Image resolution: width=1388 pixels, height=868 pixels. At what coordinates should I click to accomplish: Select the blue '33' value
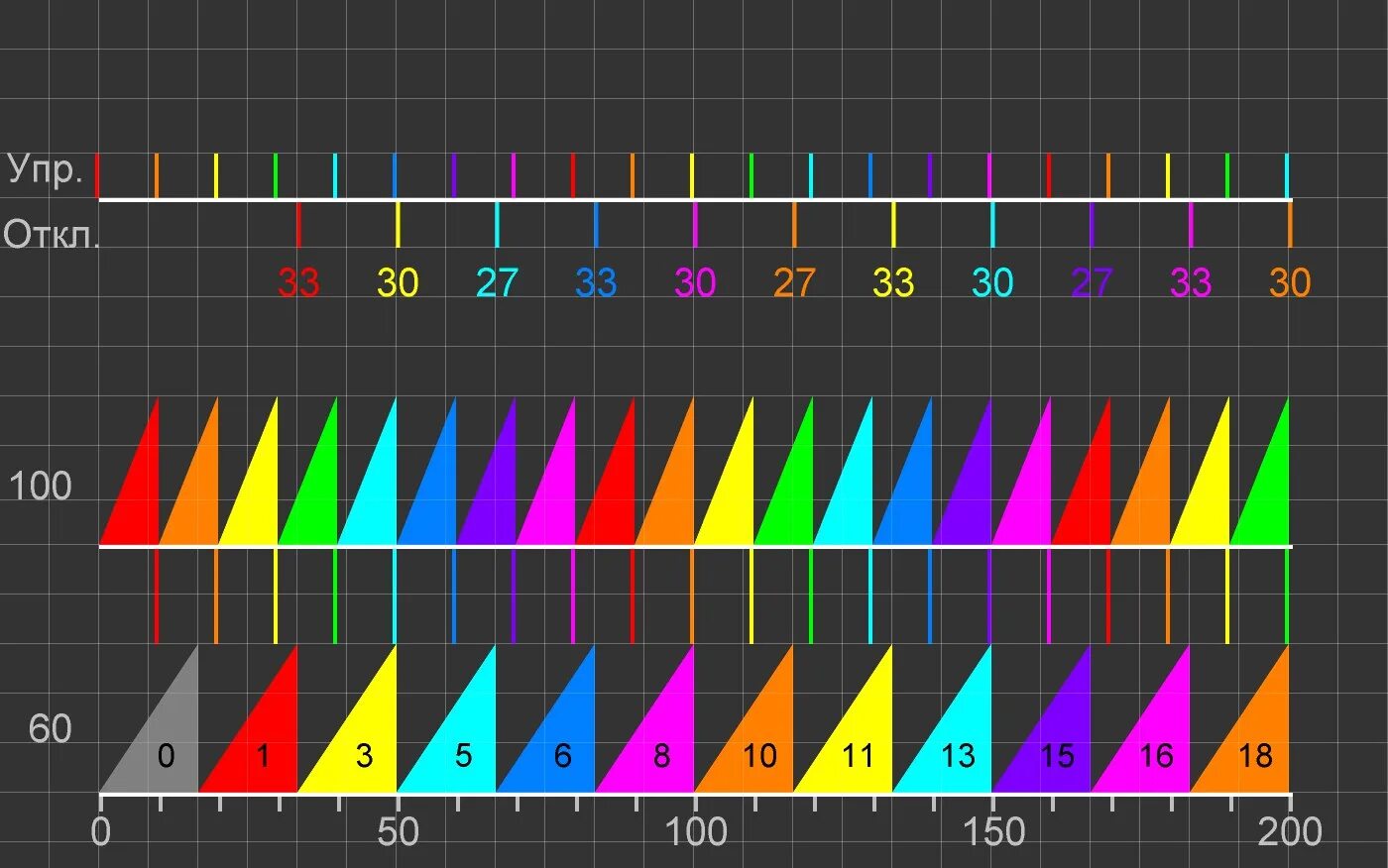596,283
